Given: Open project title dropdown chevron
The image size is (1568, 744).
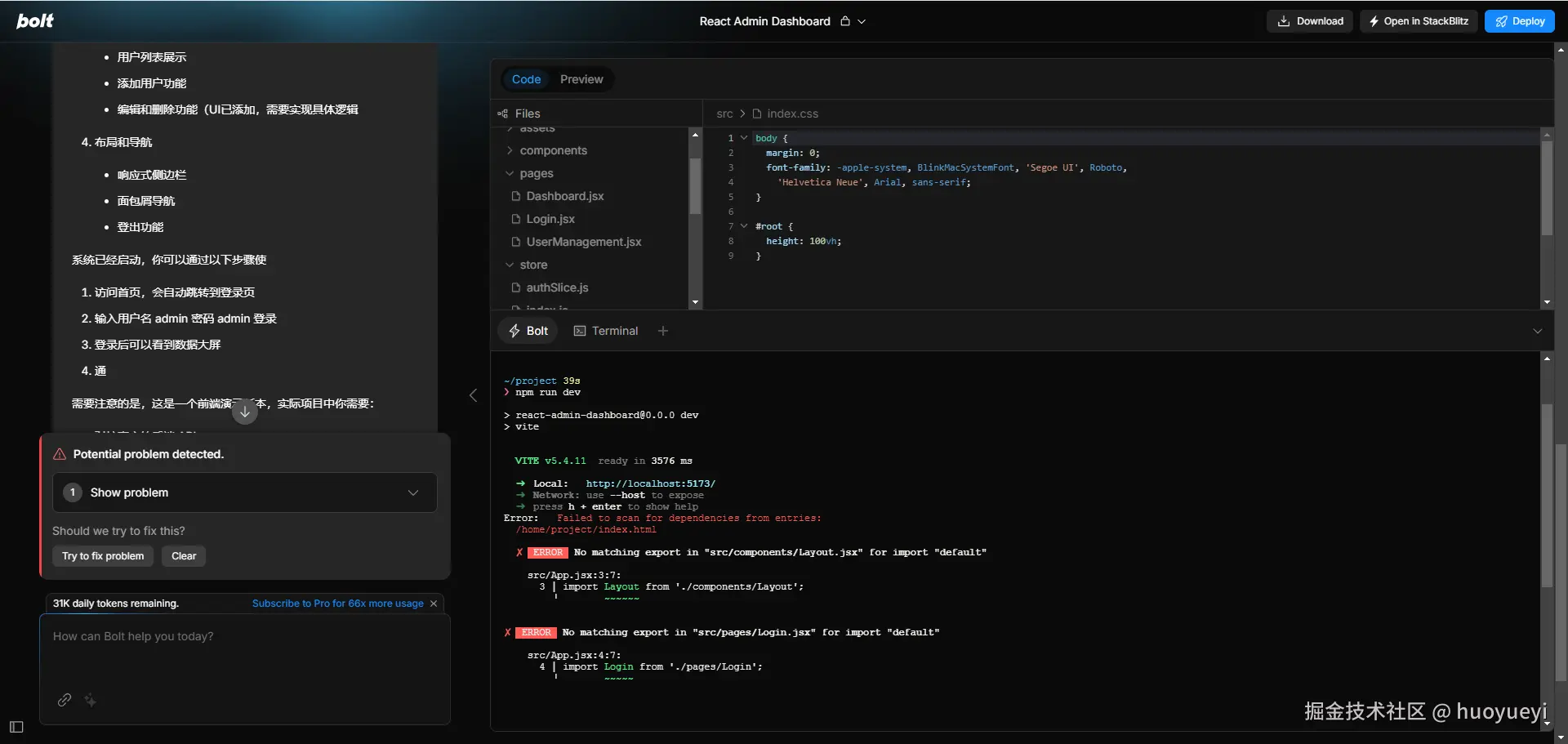Looking at the screenshot, I should point(862,21).
